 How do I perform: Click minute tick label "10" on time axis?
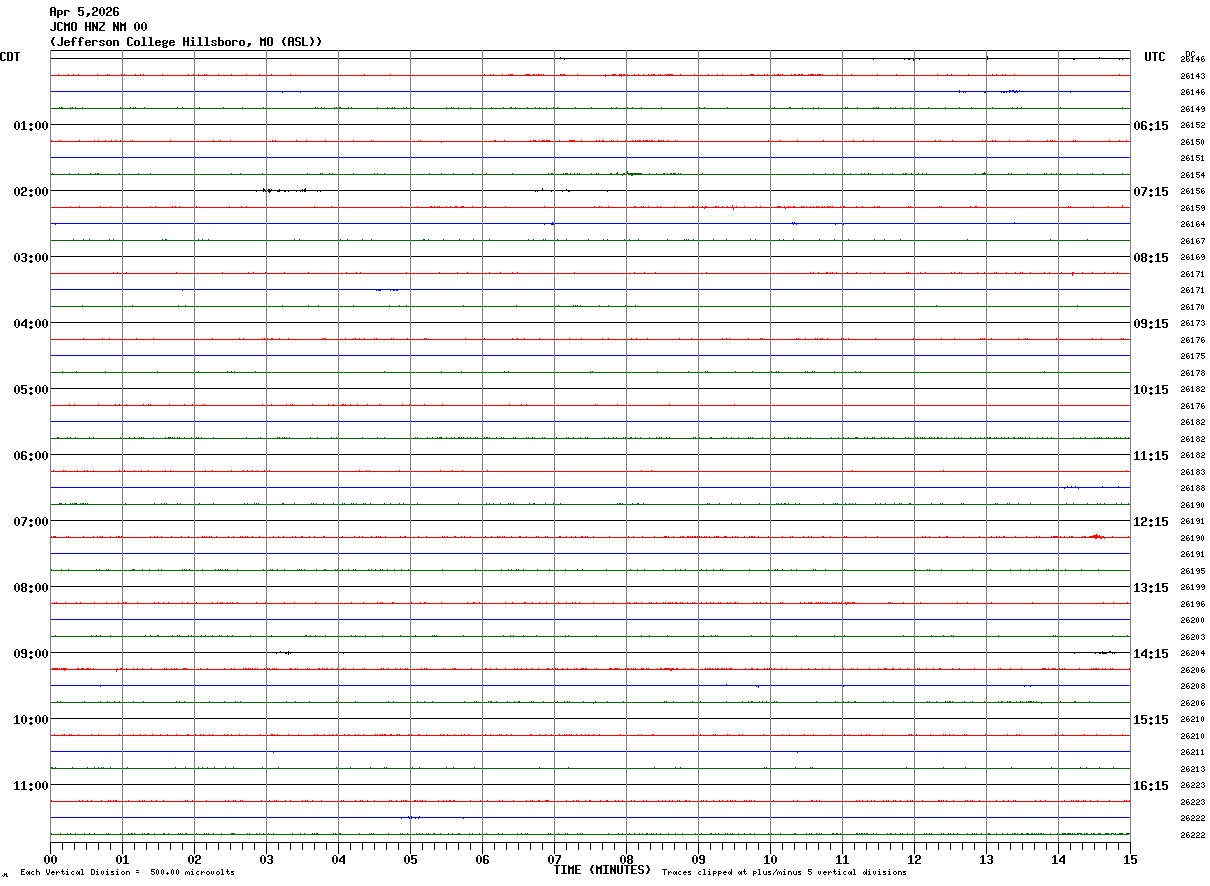tap(770, 859)
